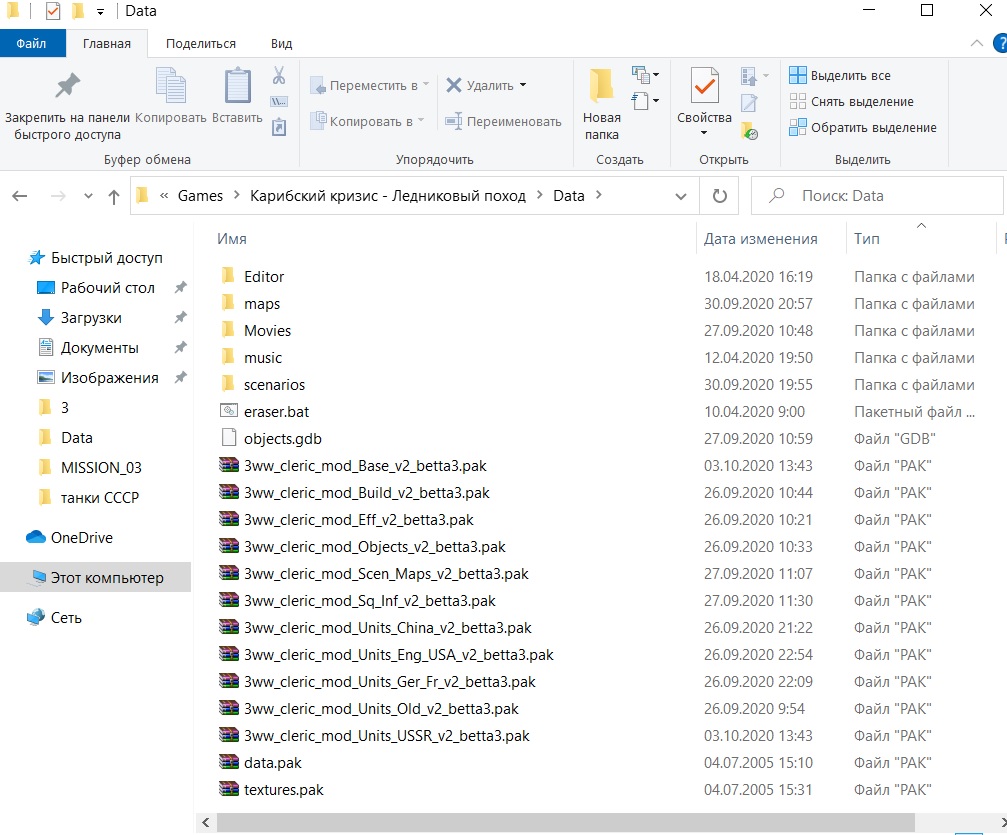The width and height of the screenshot is (1007, 835).
Task: Expand the Свойства dropdown arrow
Action: [x=704, y=133]
